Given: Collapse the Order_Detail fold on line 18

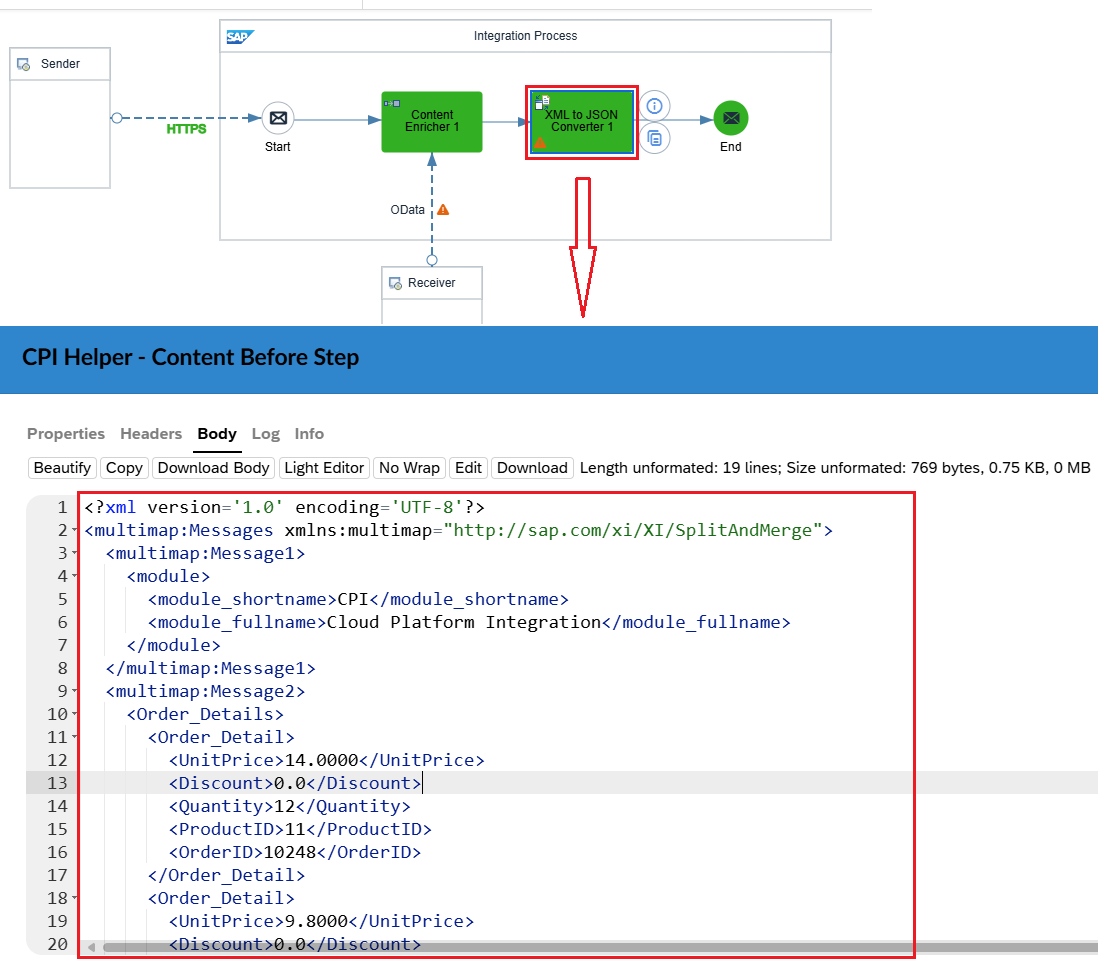Looking at the screenshot, I should click(x=74, y=899).
